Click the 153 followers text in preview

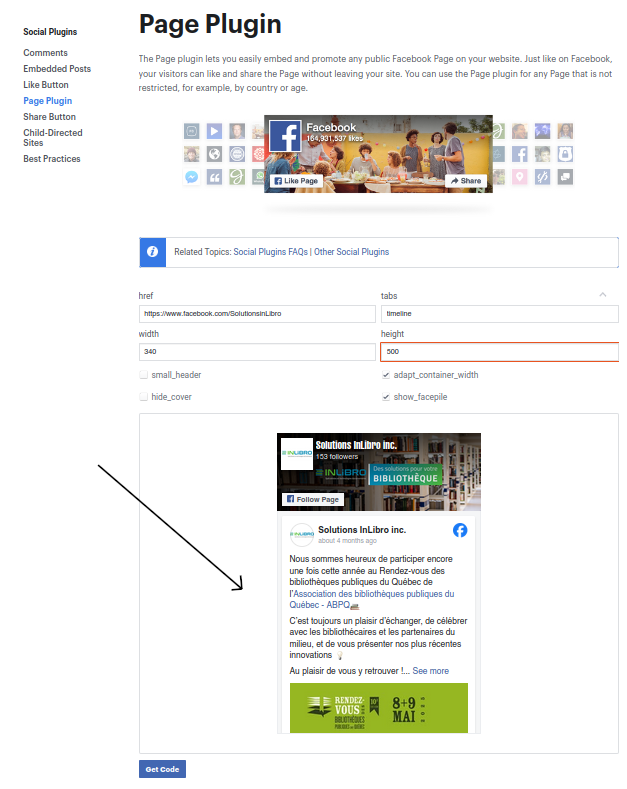click(337, 457)
